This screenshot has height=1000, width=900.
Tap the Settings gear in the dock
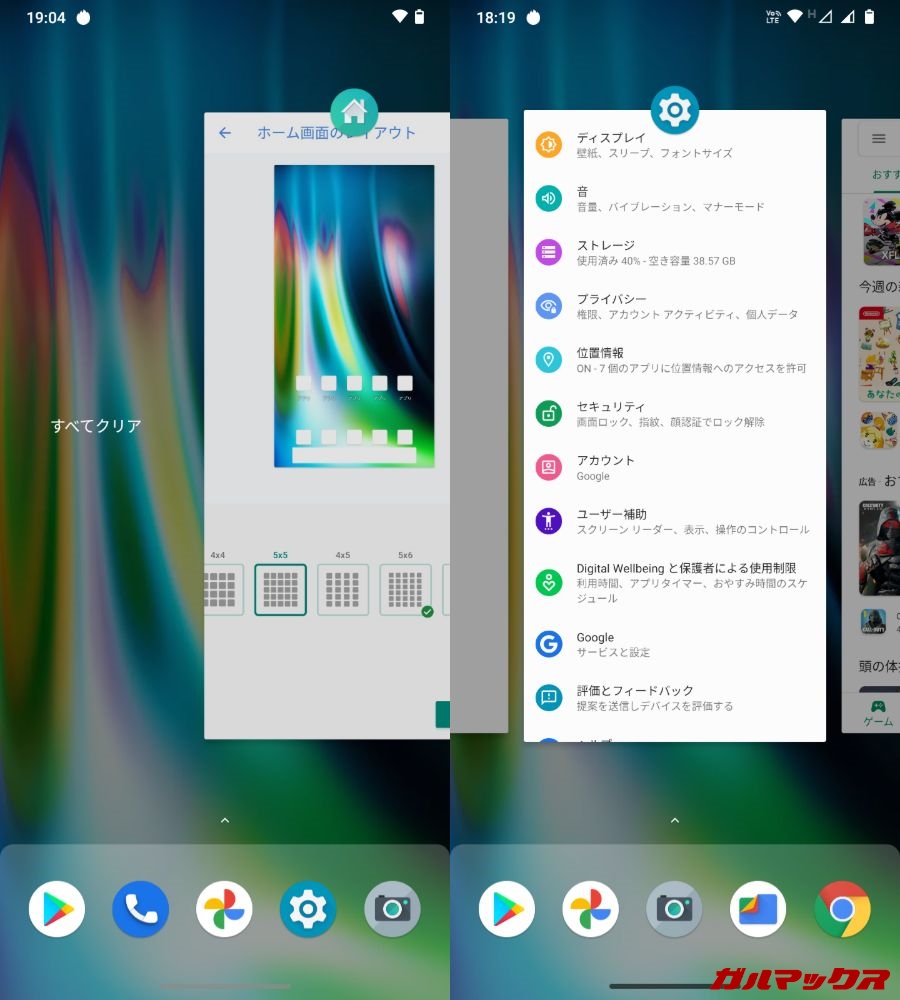point(308,909)
